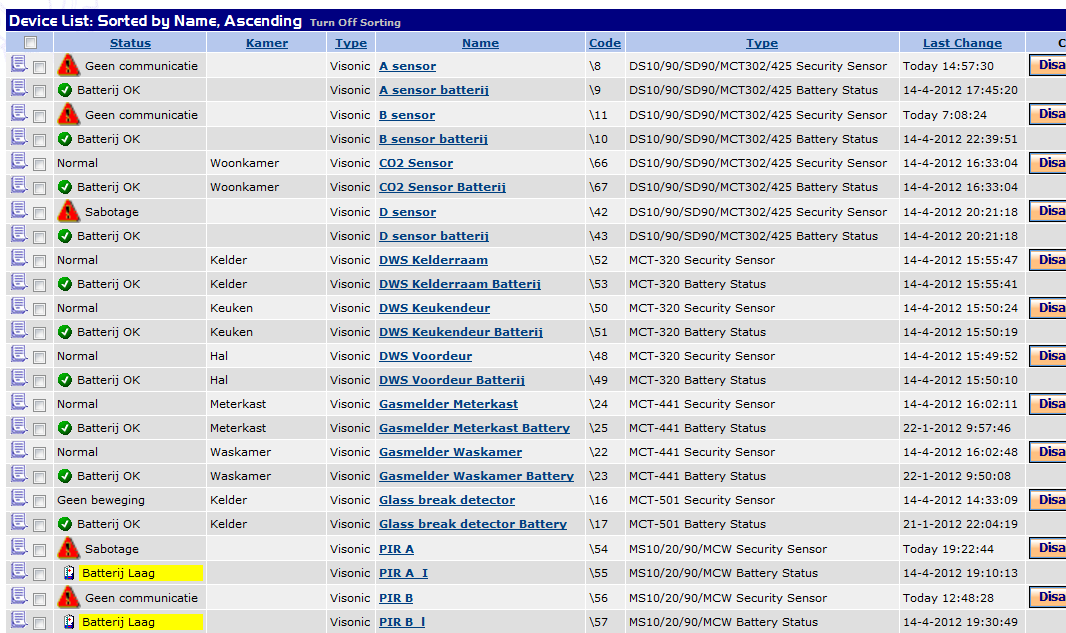
Task: Click low battery icon on PIR B_I row
Action: [x=69, y=622]
